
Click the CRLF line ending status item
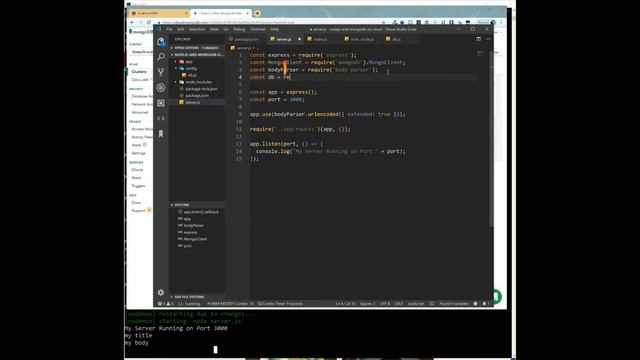pyautogui.click(x=399, y=304)
